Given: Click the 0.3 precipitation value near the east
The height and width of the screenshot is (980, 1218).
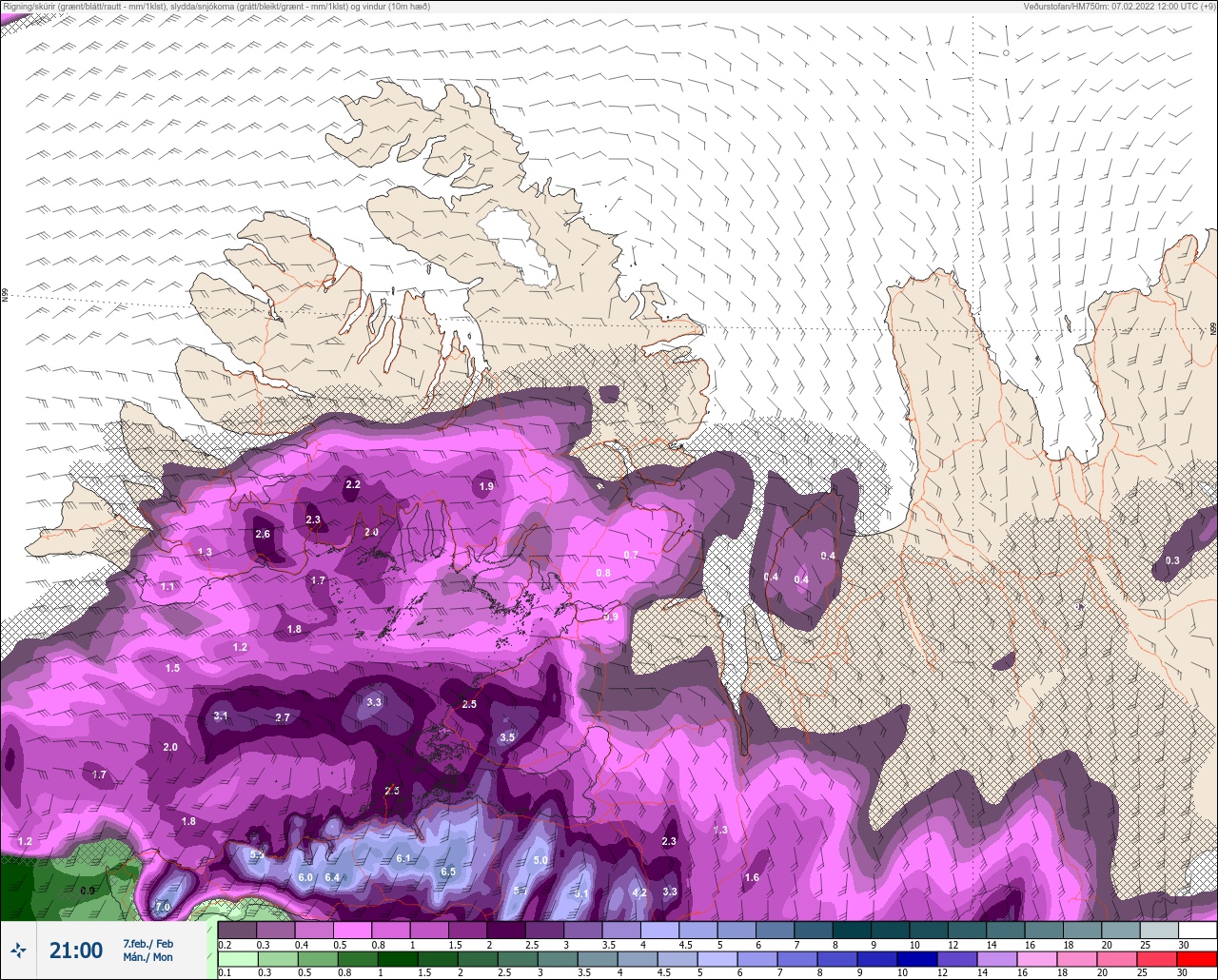Looking at the screenshot, I should coord(1172,560).
